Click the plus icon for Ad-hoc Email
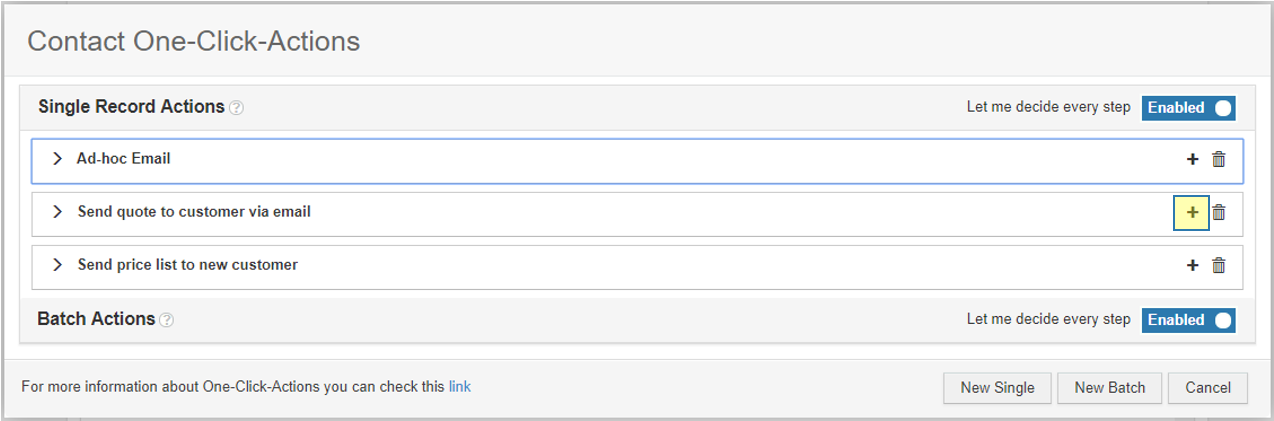Screen dimensions: 1274x421 click(x=1192, y=159)
